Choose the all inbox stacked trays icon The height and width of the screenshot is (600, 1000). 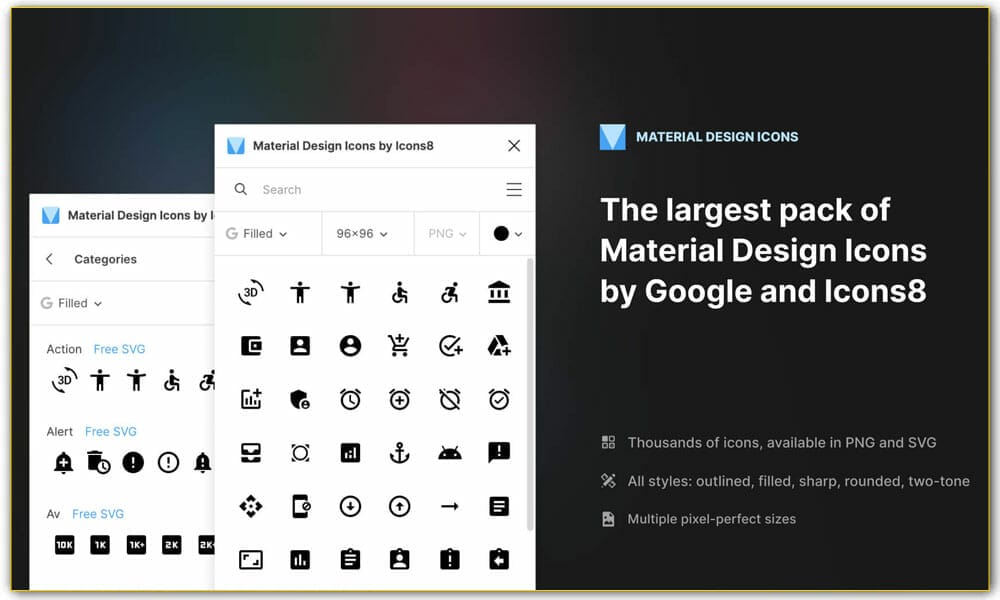[x=251, y=453]
